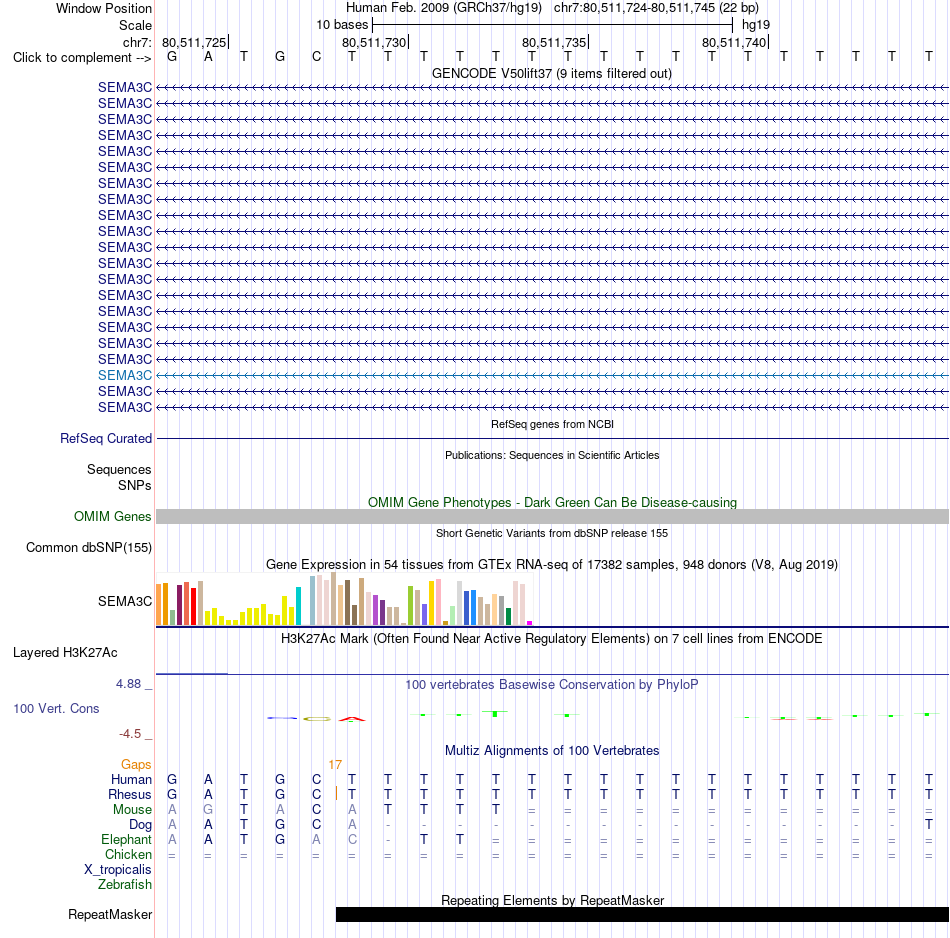Click the 'Chicken' alignment row label
The width and height of the screenshot is (950, 938).
pos(128,854)
